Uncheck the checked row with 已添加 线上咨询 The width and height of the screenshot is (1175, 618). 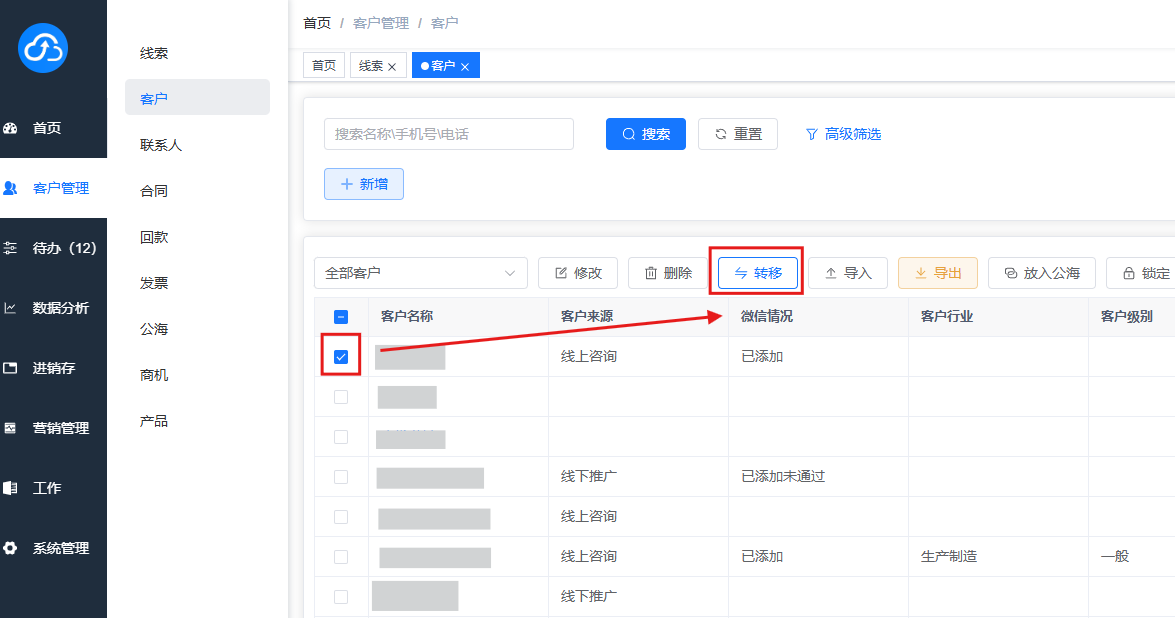tap(341, 357)
